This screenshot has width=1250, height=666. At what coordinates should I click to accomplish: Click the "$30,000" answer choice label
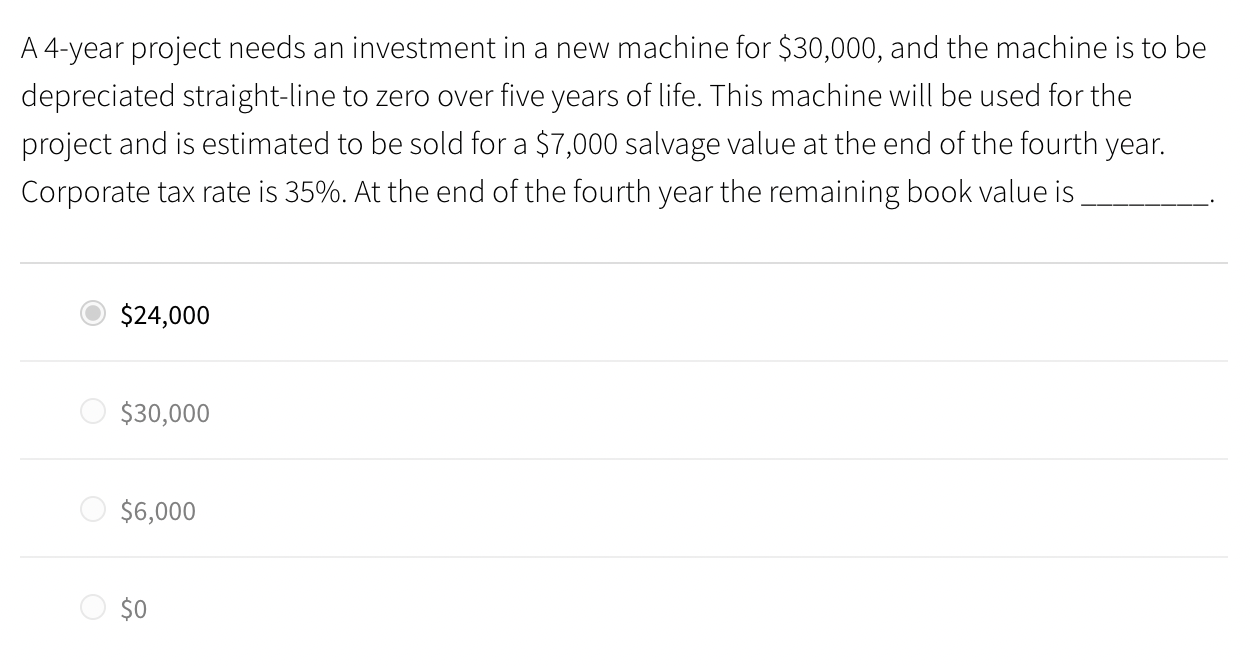pyautogui.click(x=165, y=414)
